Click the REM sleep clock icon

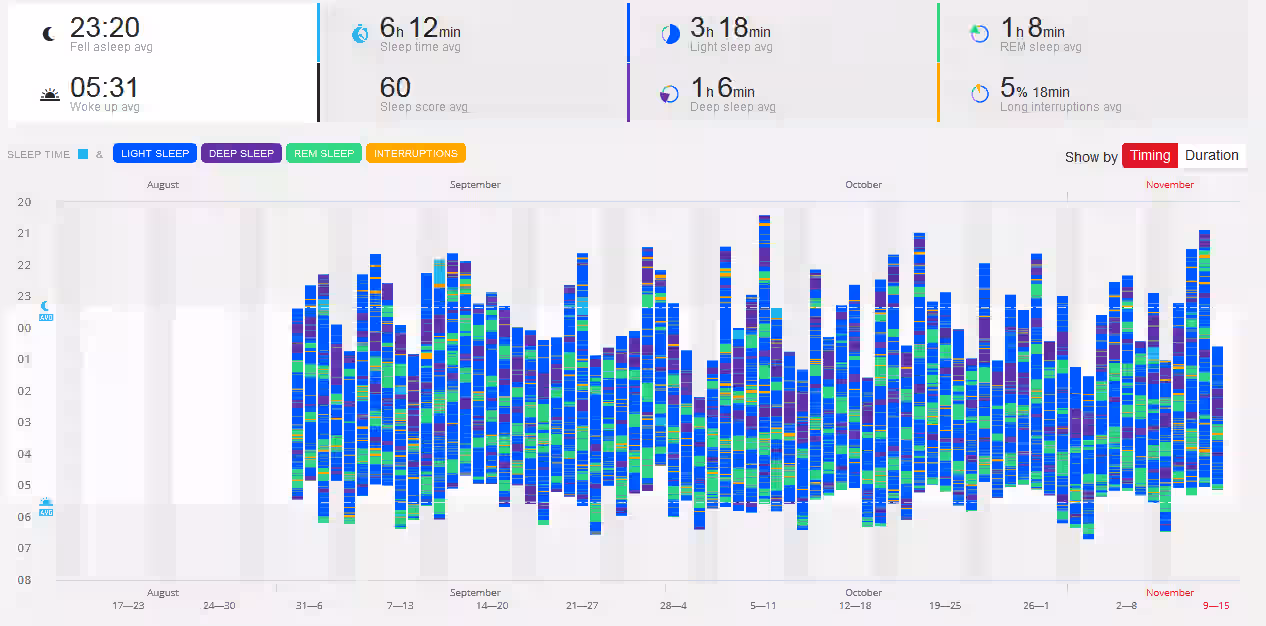980,34
